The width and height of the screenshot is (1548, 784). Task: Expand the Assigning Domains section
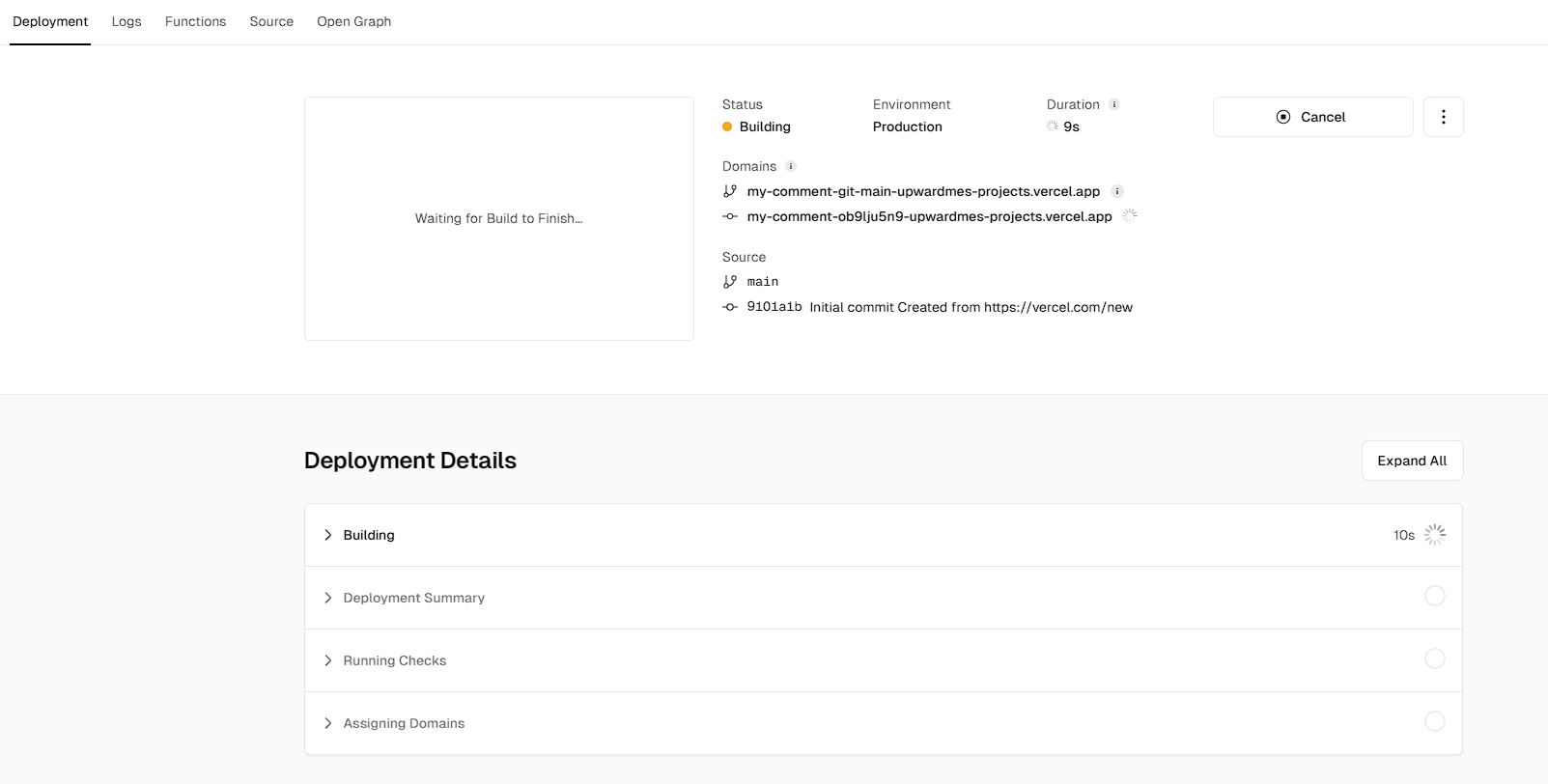tap(884, 723)
